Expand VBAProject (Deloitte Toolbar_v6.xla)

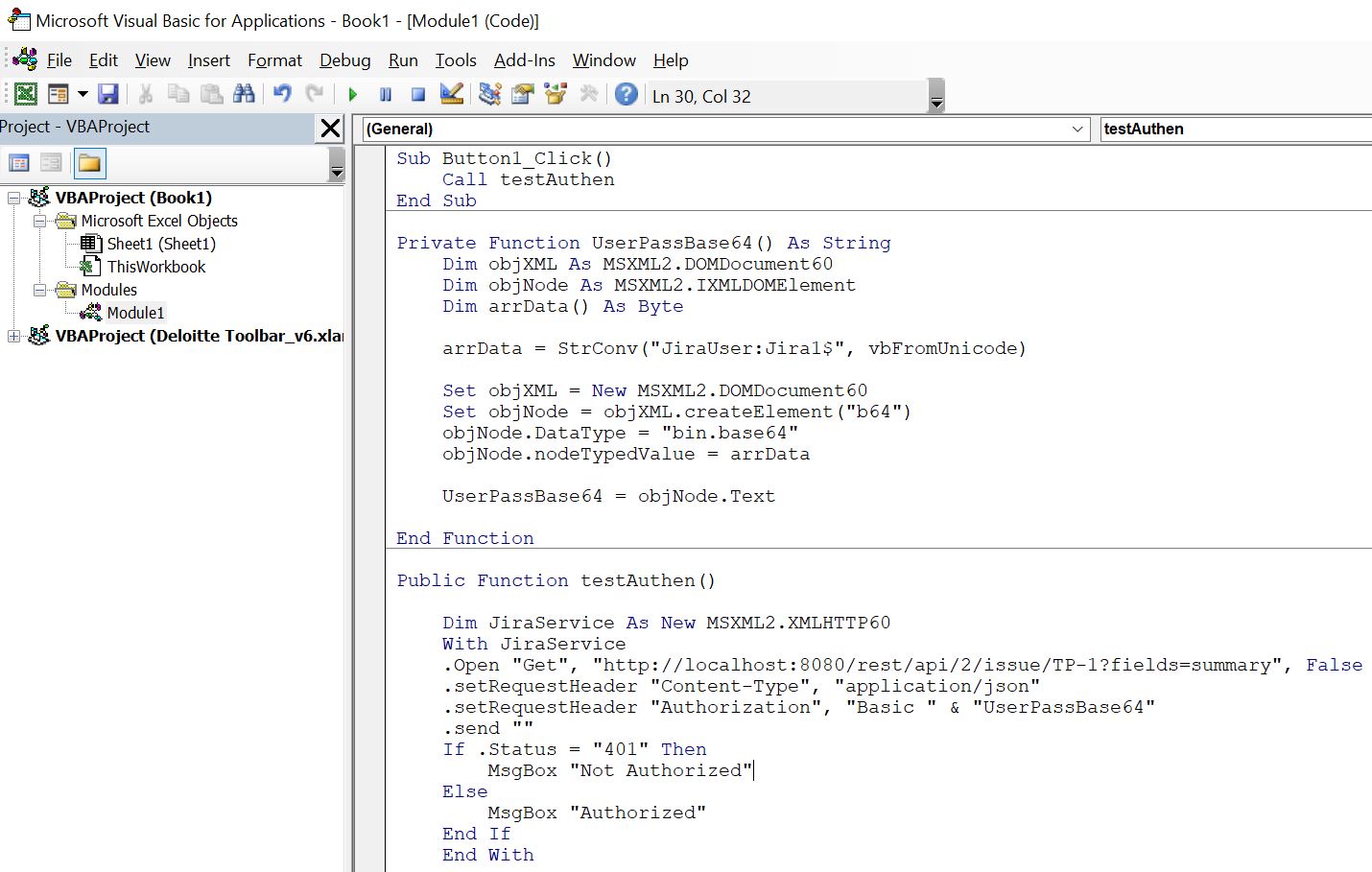(13, 336)
